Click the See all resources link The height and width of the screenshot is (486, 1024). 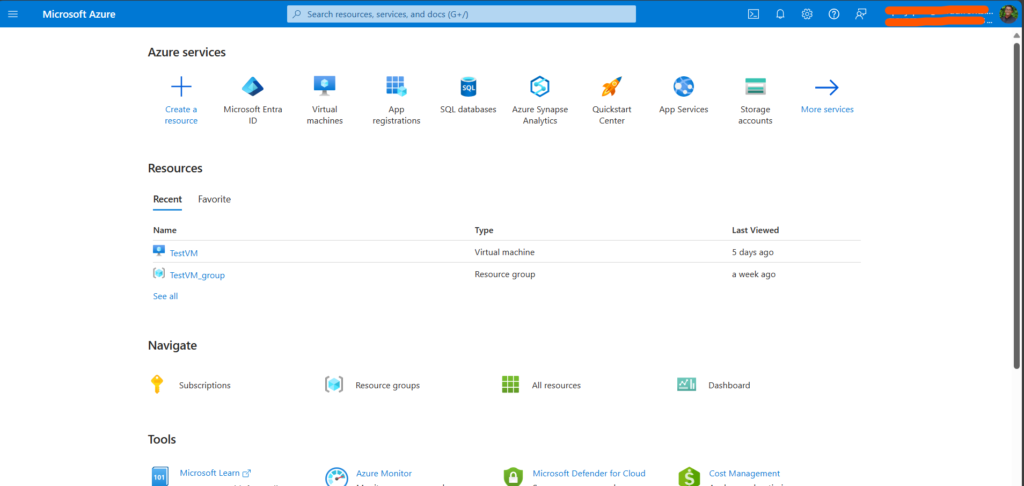(x=165, y=296)
